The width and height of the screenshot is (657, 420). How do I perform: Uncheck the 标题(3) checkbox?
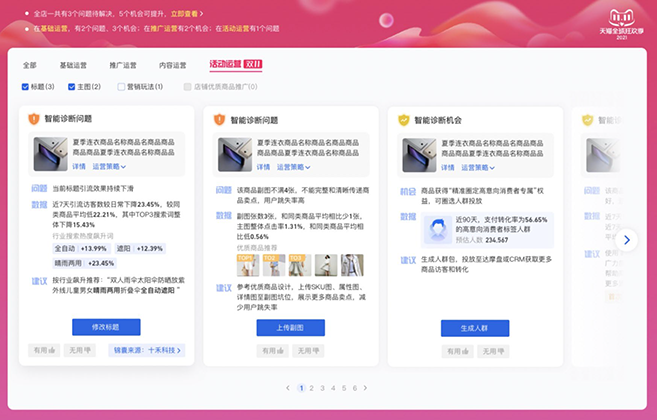pos(26,87)
